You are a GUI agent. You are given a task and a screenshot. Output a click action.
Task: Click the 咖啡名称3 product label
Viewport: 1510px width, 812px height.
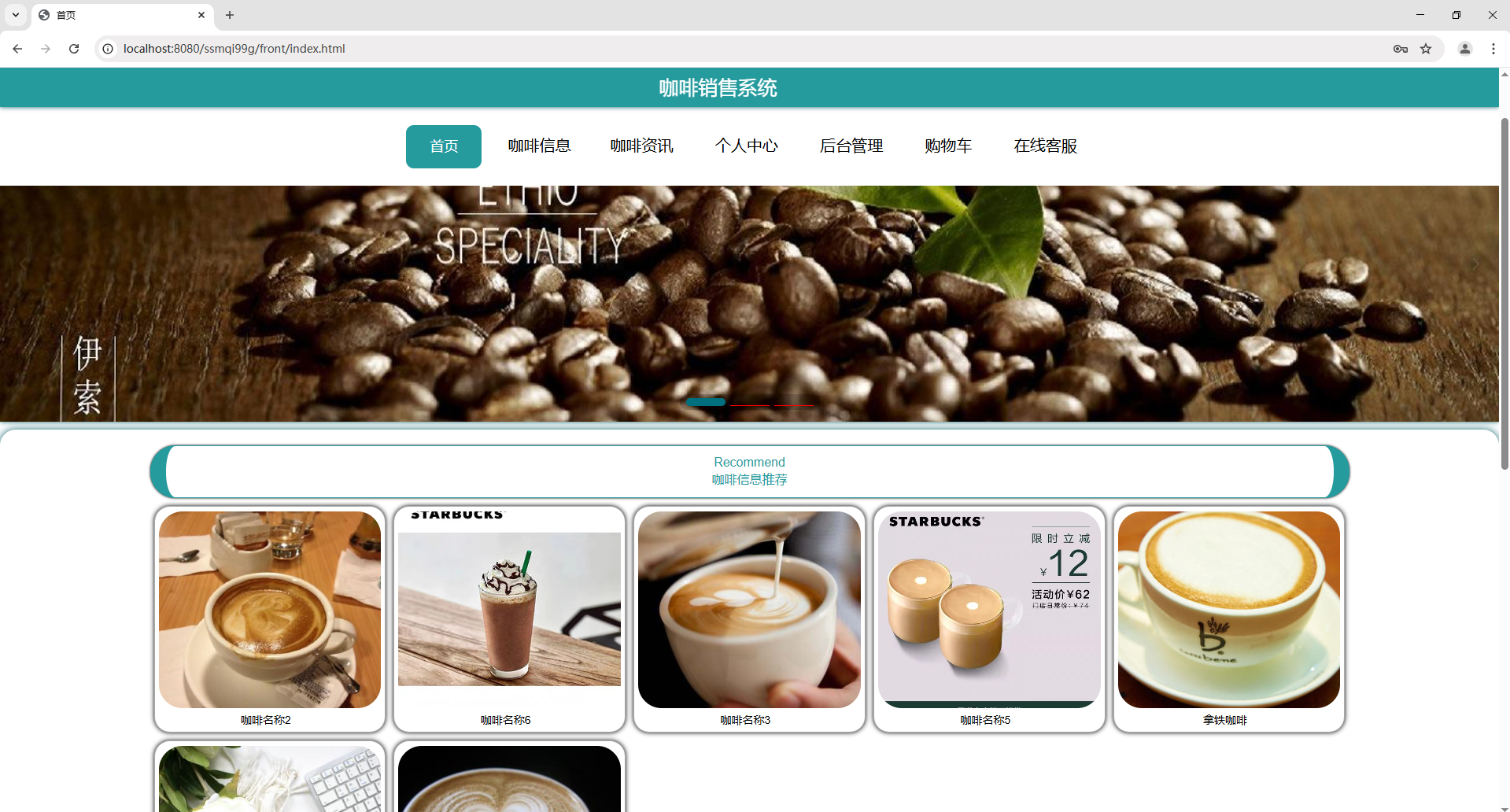(x=745, y=720)
